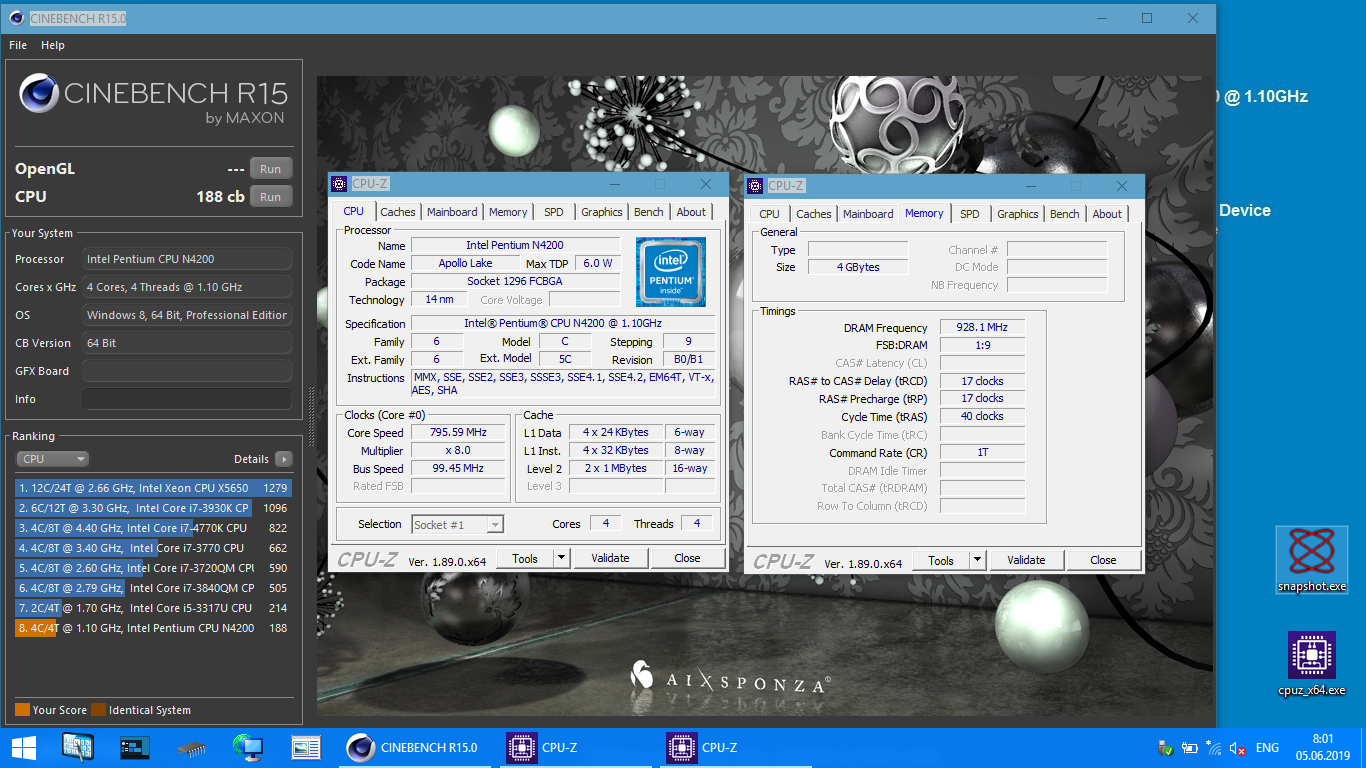Select the i7-3930K ranking row
This screenshot has width=1366, height=768.
pos(154,508)
